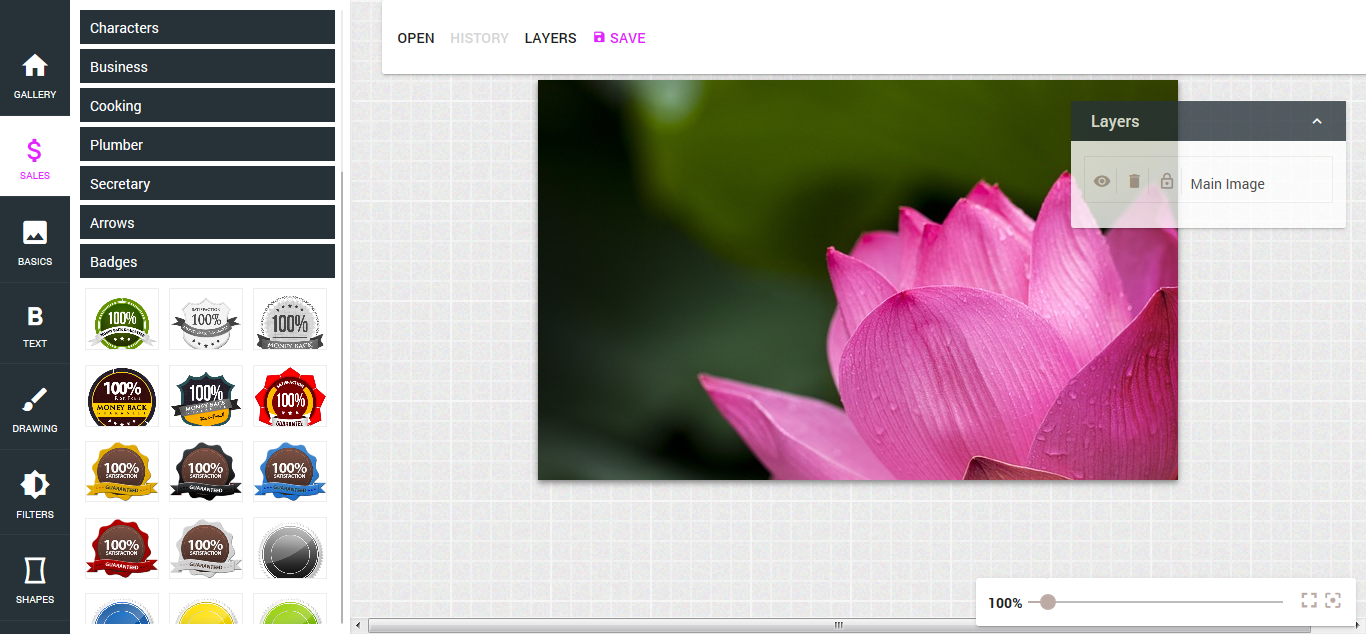The height and width of the screenshot is (634, 1366).
Task: Switch to the Sales sidebar tab
Action: (x=35, y=158)
